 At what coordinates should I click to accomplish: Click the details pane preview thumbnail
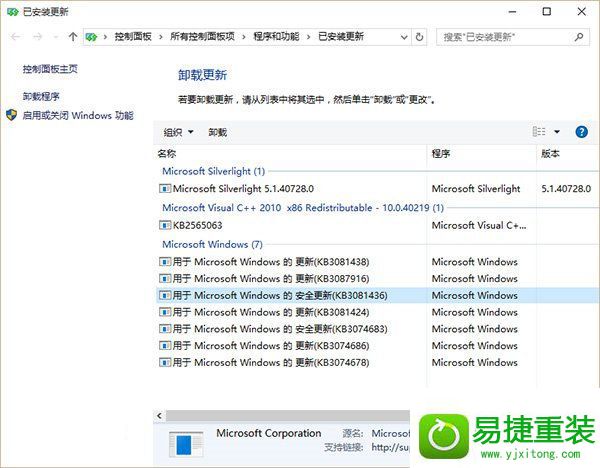(x=186, y=444)
